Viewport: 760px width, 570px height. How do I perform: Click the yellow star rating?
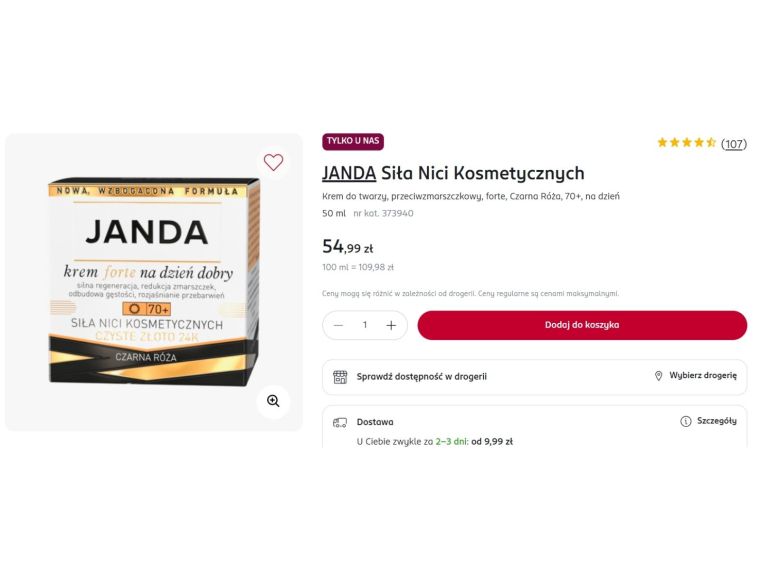point(686,143)
